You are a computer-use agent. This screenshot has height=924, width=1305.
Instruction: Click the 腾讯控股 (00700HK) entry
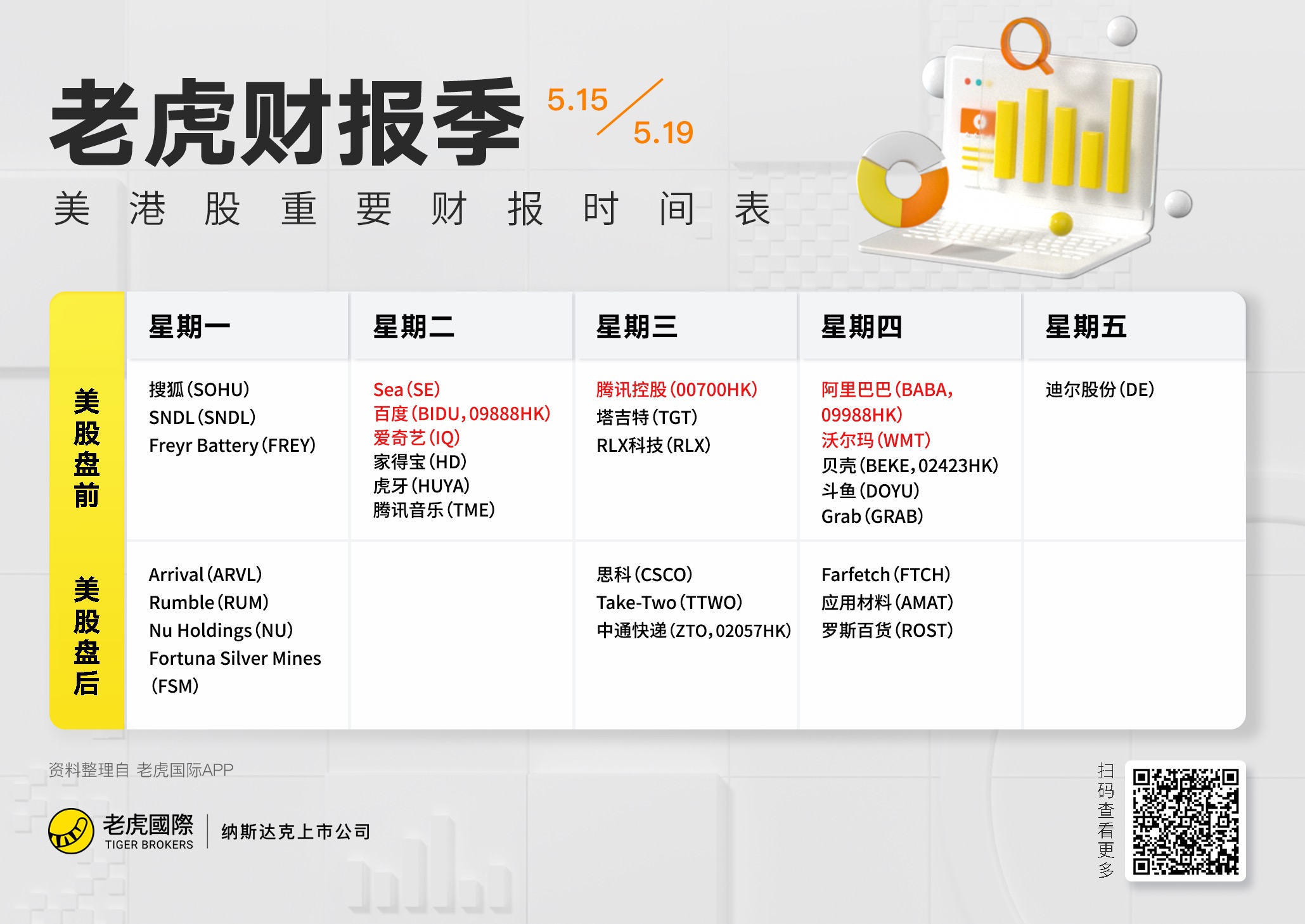coord(676,390)
